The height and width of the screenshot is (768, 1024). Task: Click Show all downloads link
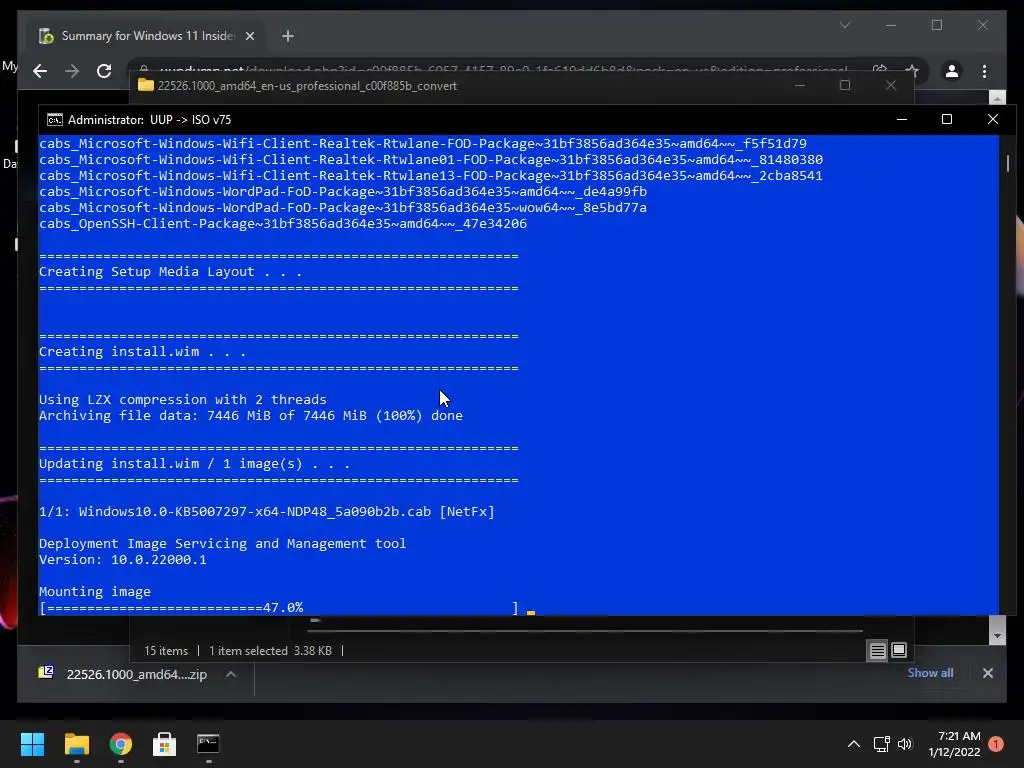930,673
